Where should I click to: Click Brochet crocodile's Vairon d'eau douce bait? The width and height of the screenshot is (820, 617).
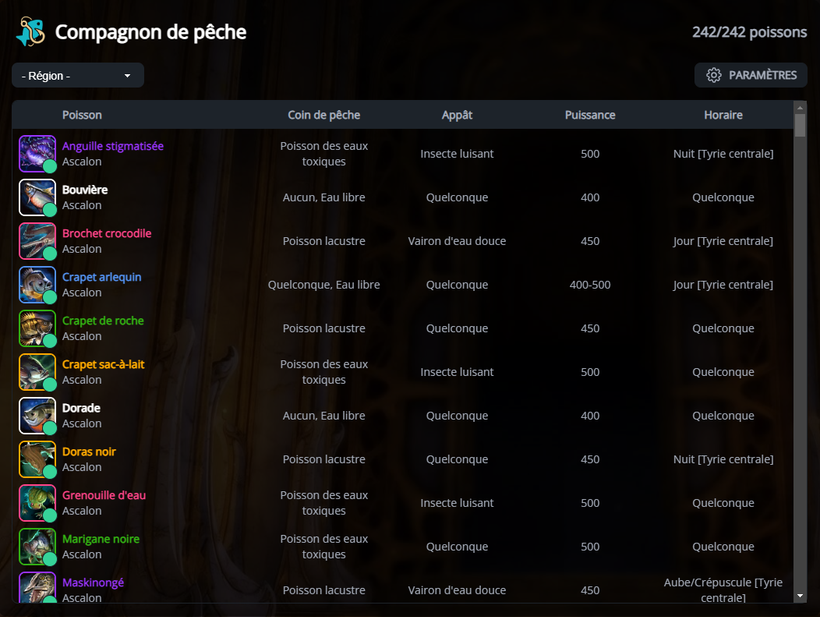pos(457,241)
